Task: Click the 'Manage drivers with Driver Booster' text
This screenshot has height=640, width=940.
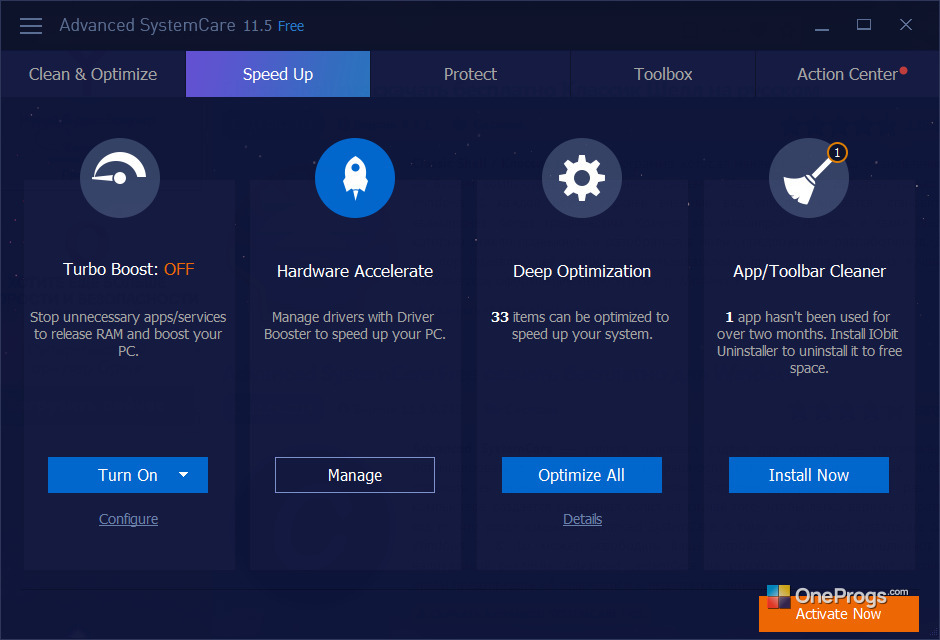Action: (355, 325)
